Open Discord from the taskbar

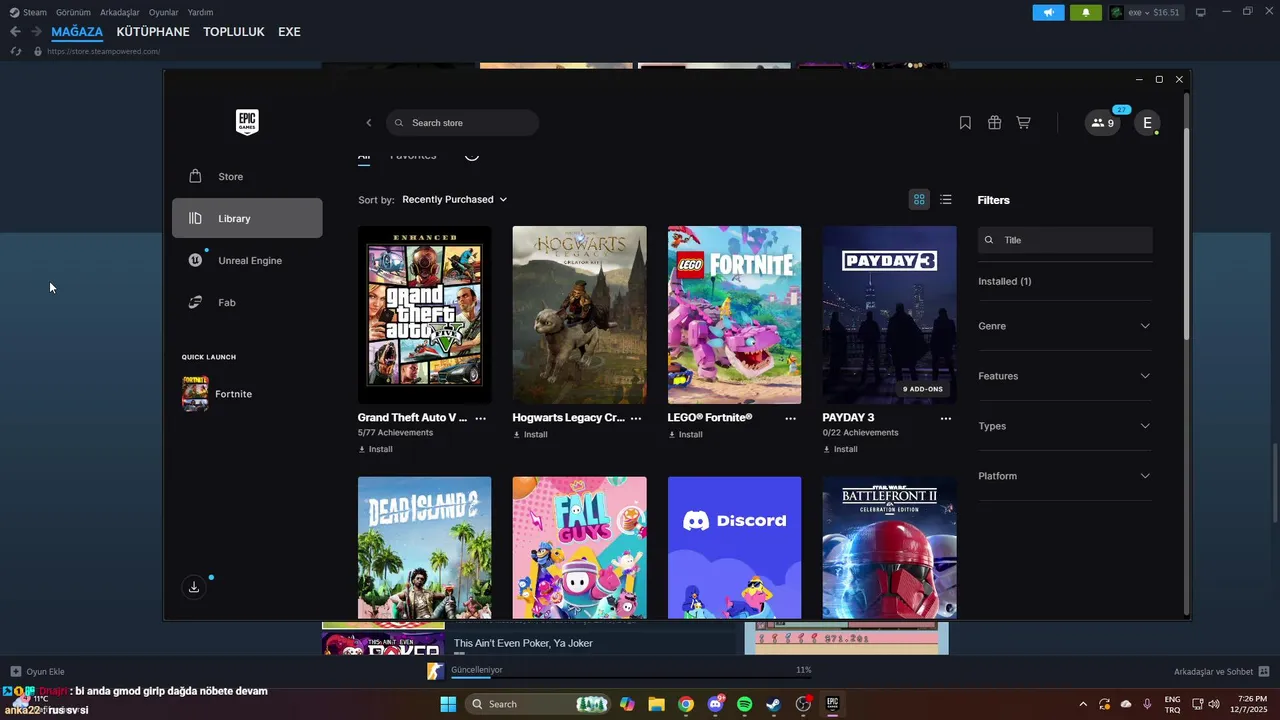715,704
